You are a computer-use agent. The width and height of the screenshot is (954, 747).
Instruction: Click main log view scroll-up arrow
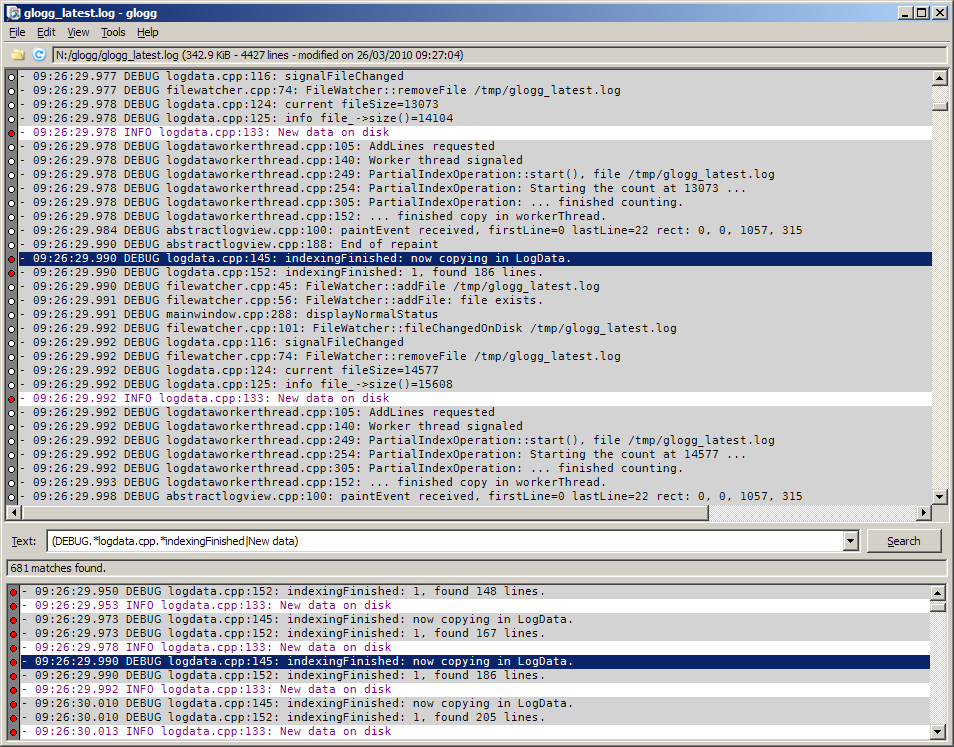coord(939,78)
